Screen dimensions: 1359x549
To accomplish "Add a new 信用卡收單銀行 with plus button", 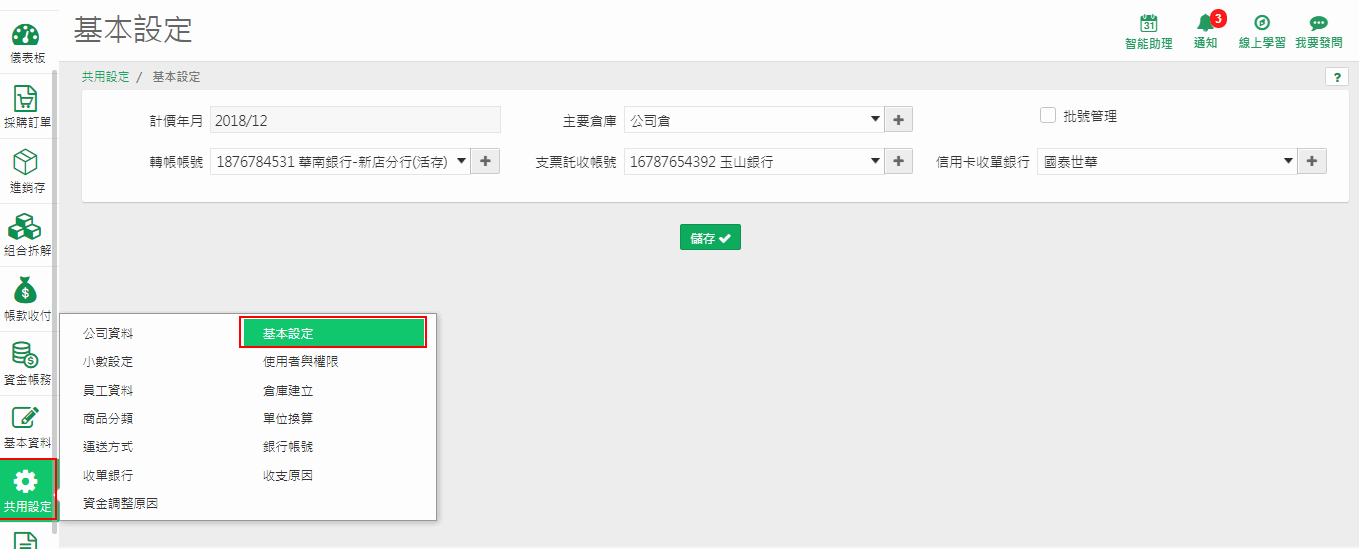I will click(1311, 161).
